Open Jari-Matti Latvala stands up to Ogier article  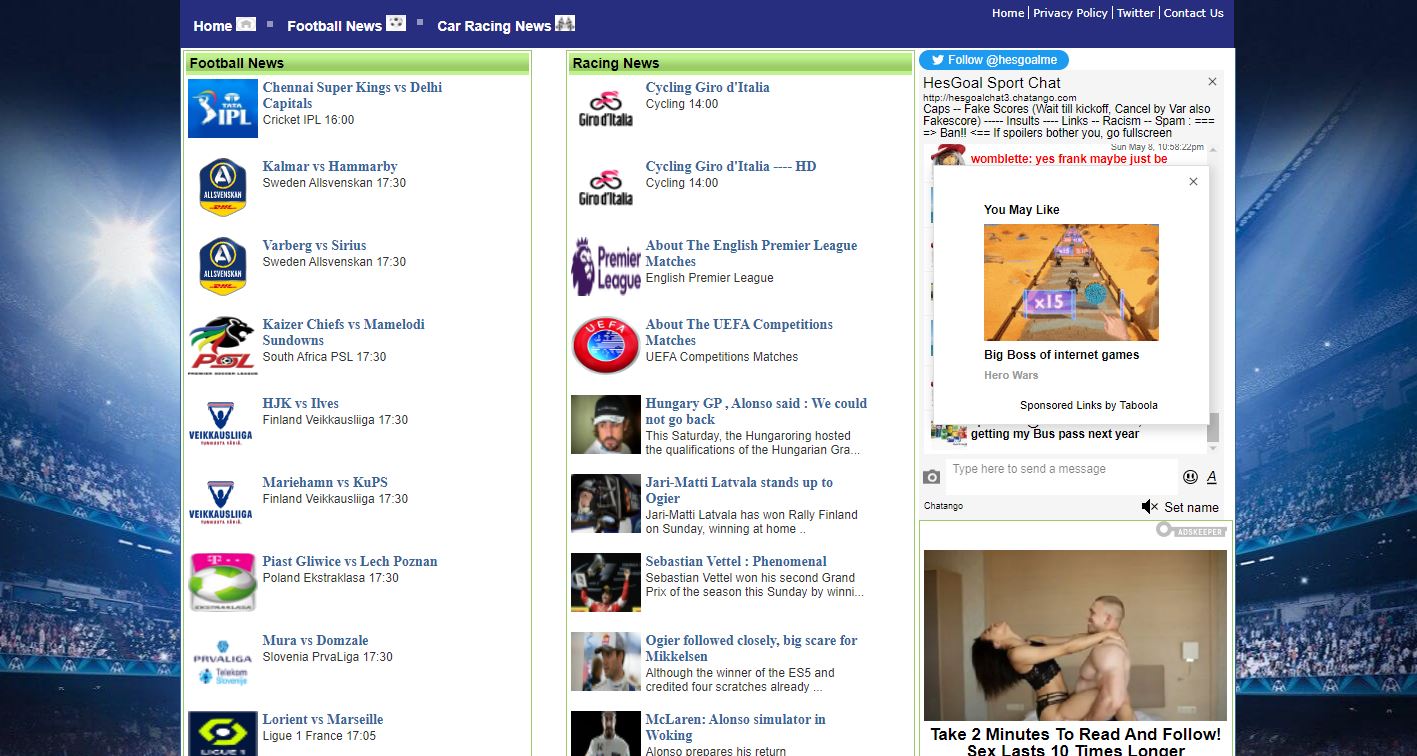pos(739,490)
